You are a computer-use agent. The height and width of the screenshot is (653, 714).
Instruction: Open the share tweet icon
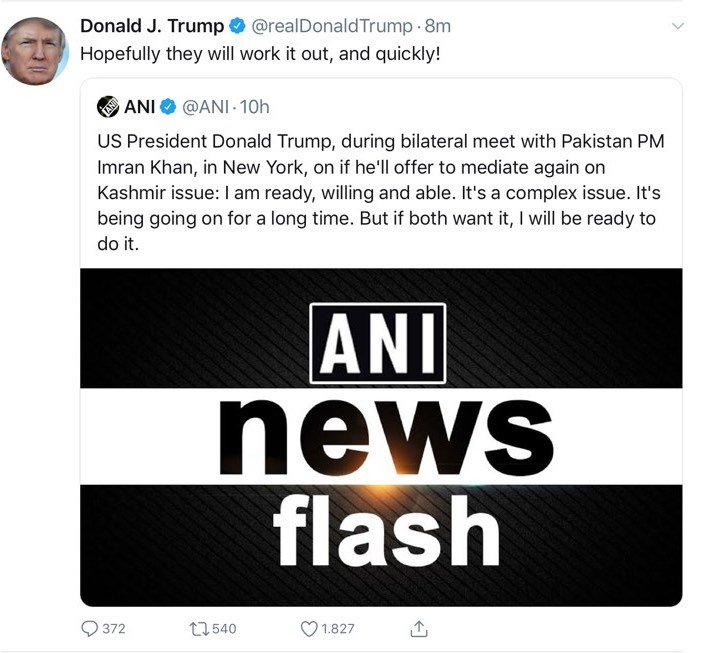[419, 628]
